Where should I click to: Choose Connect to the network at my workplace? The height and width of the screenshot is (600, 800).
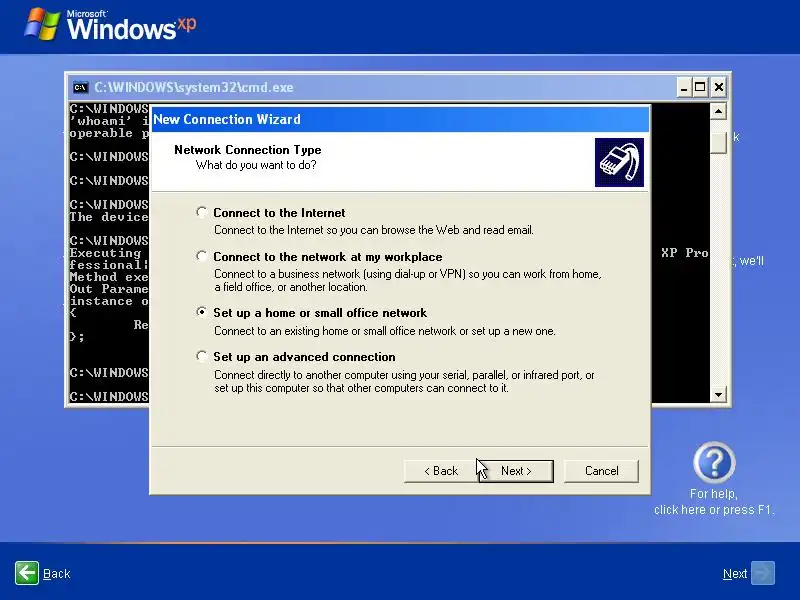click(202, 256)
